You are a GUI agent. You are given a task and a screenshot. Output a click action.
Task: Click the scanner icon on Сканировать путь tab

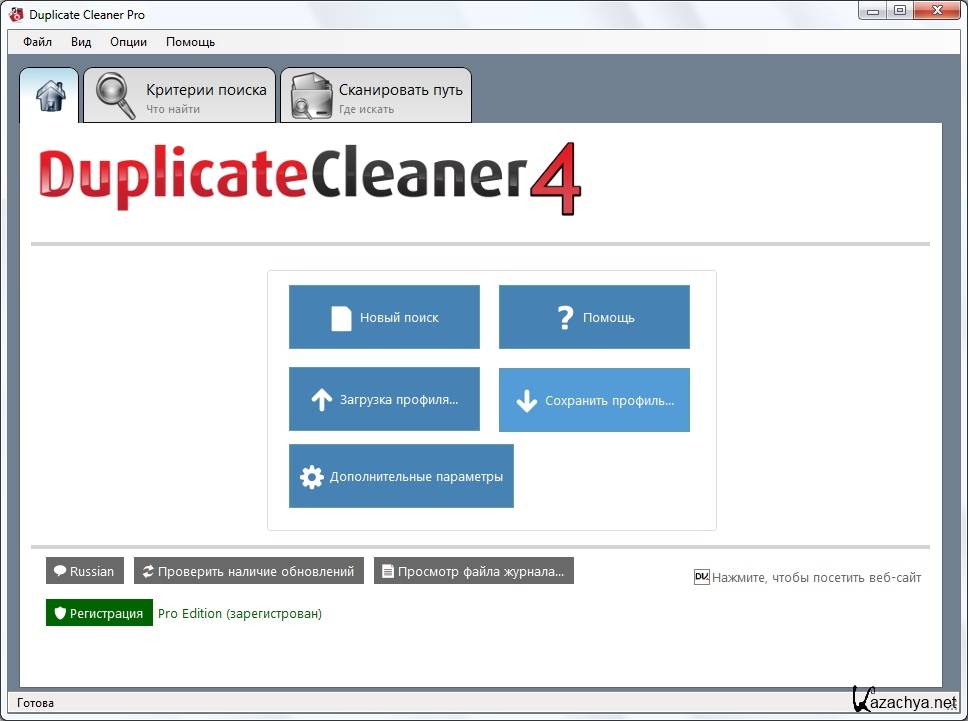(310, 96)
